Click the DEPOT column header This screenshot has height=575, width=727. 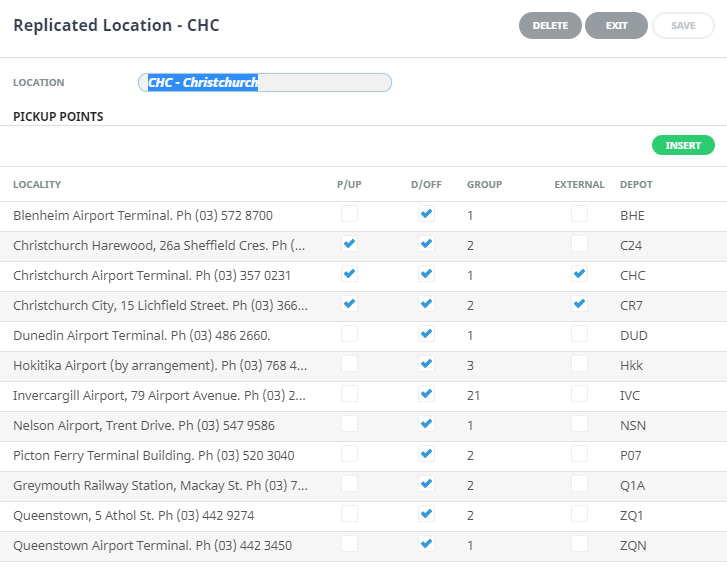coord(636,185)
